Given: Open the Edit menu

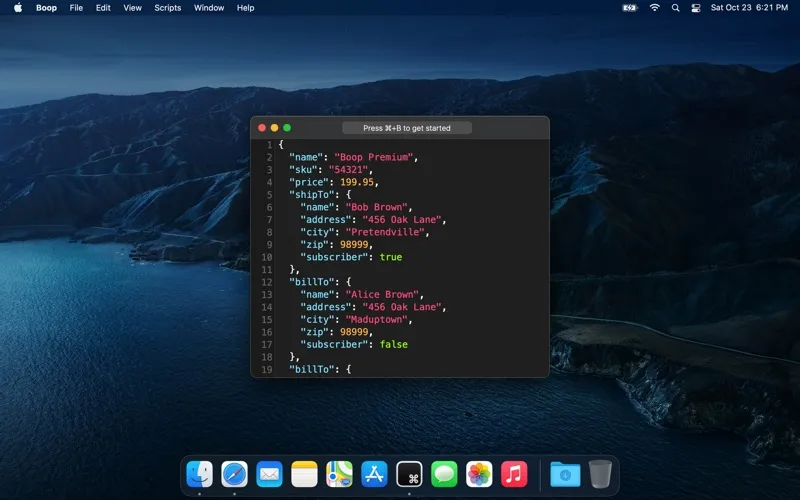Looking at the screenshot, I should [x=103, y=8].
